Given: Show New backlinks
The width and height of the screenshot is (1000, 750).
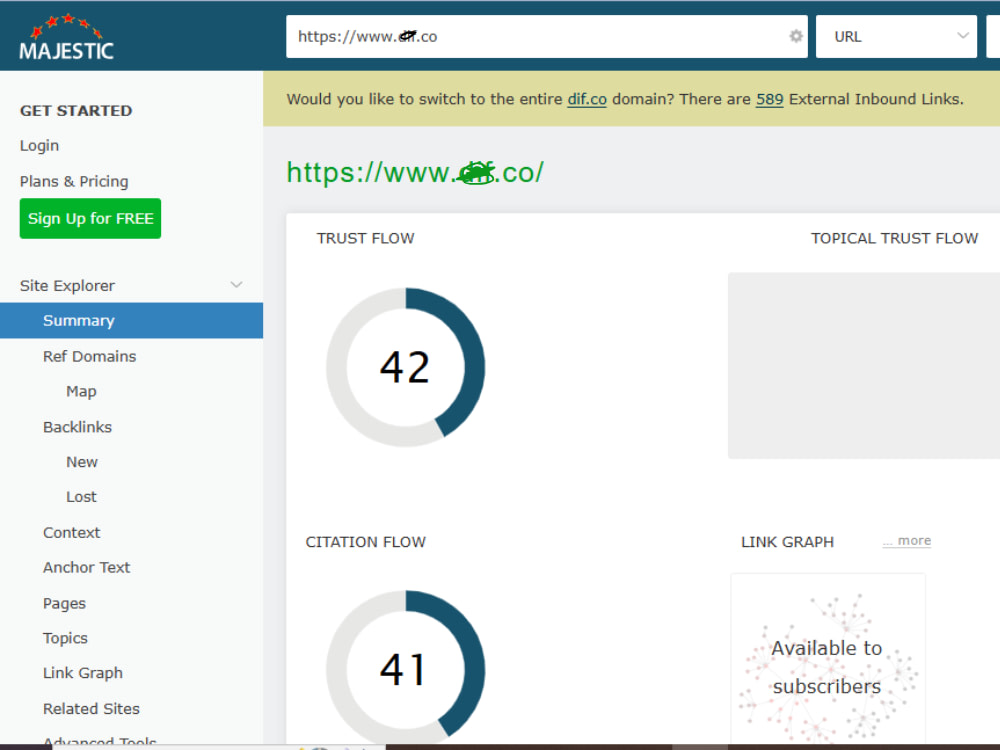Looking at the screenshot, I should point(82,462).
